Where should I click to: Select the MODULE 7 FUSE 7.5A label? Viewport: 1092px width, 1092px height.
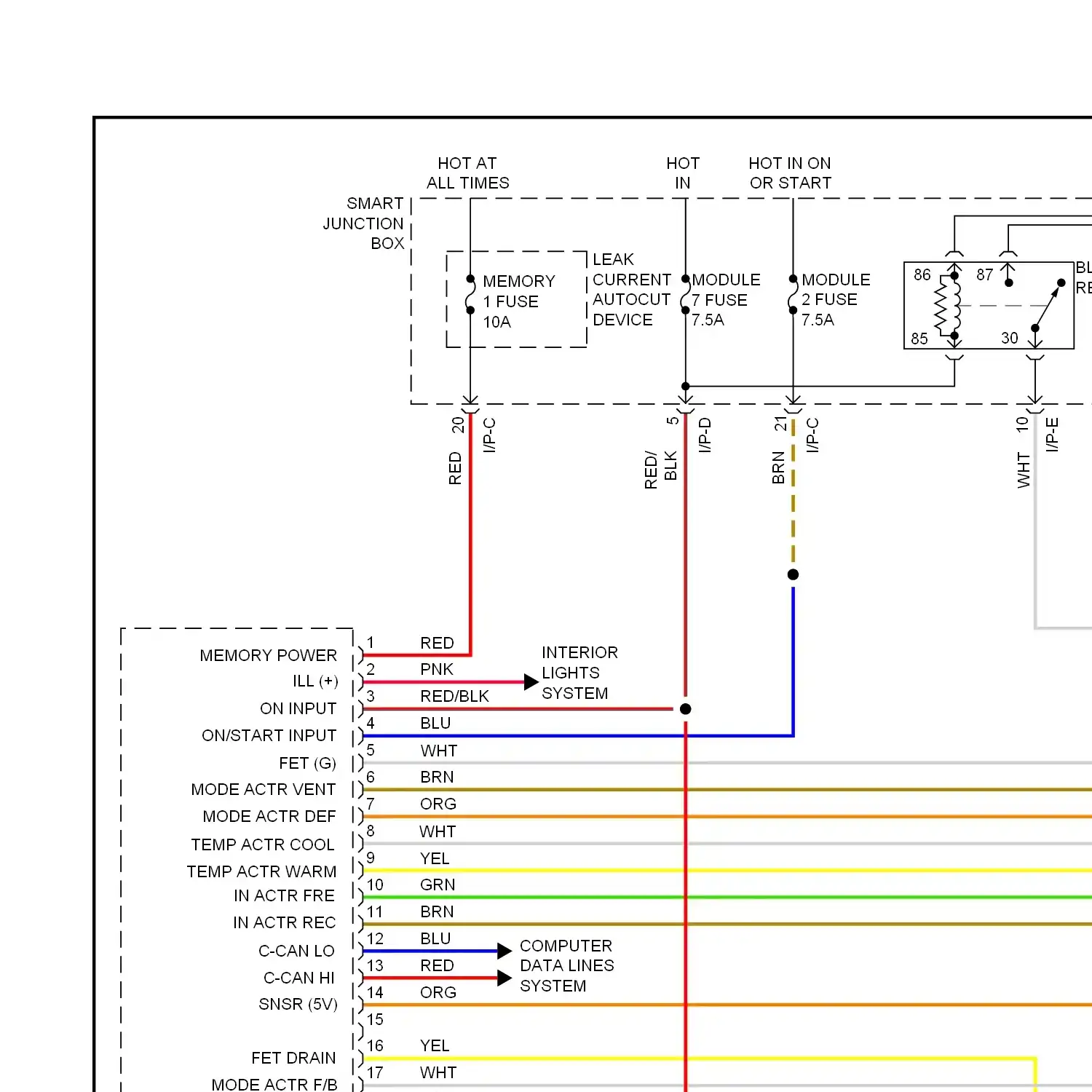point(726,300)
